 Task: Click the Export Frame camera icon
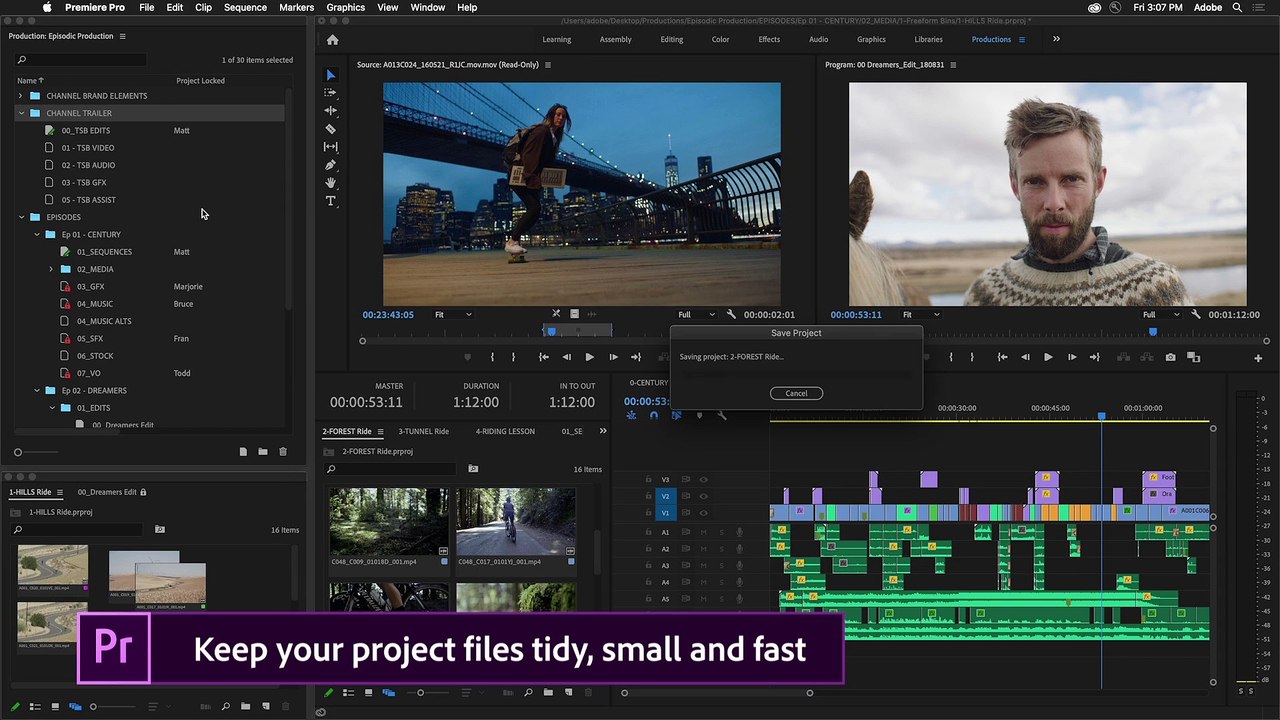1170,357
